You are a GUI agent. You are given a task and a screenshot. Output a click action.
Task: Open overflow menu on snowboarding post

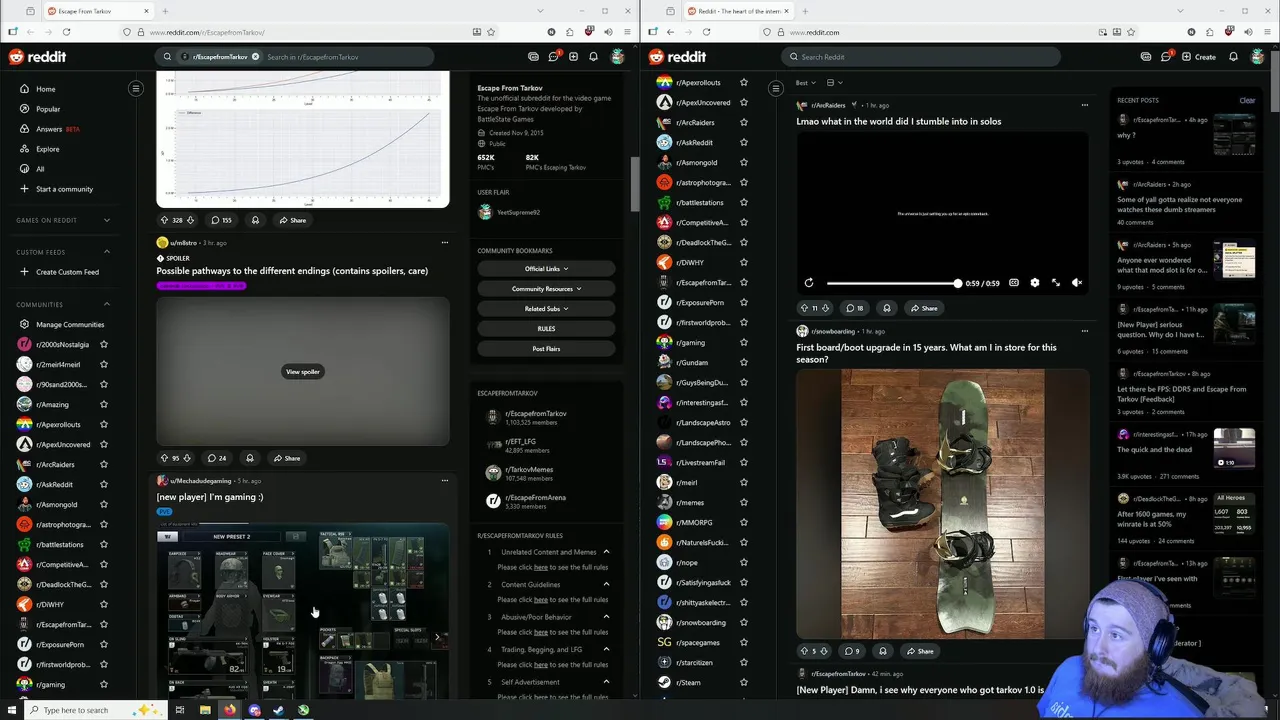pos(1084,331)
